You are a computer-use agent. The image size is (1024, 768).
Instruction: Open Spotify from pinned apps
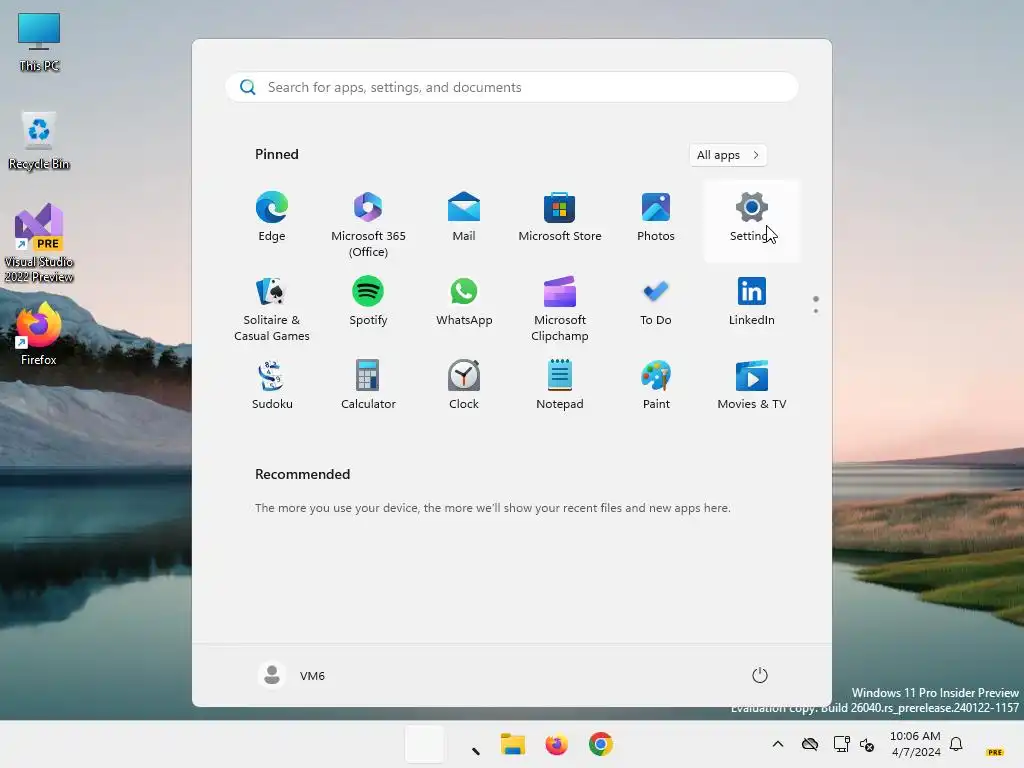pyautogui.click(x=368, y=302)
